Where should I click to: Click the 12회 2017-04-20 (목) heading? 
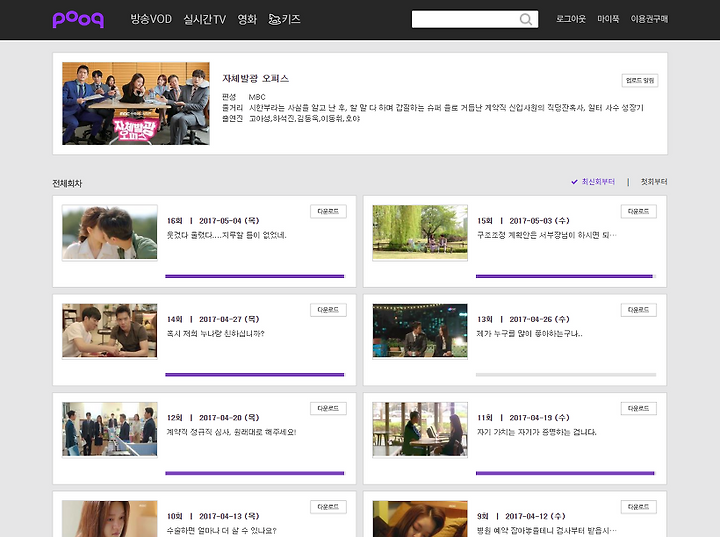coord(213,418)
